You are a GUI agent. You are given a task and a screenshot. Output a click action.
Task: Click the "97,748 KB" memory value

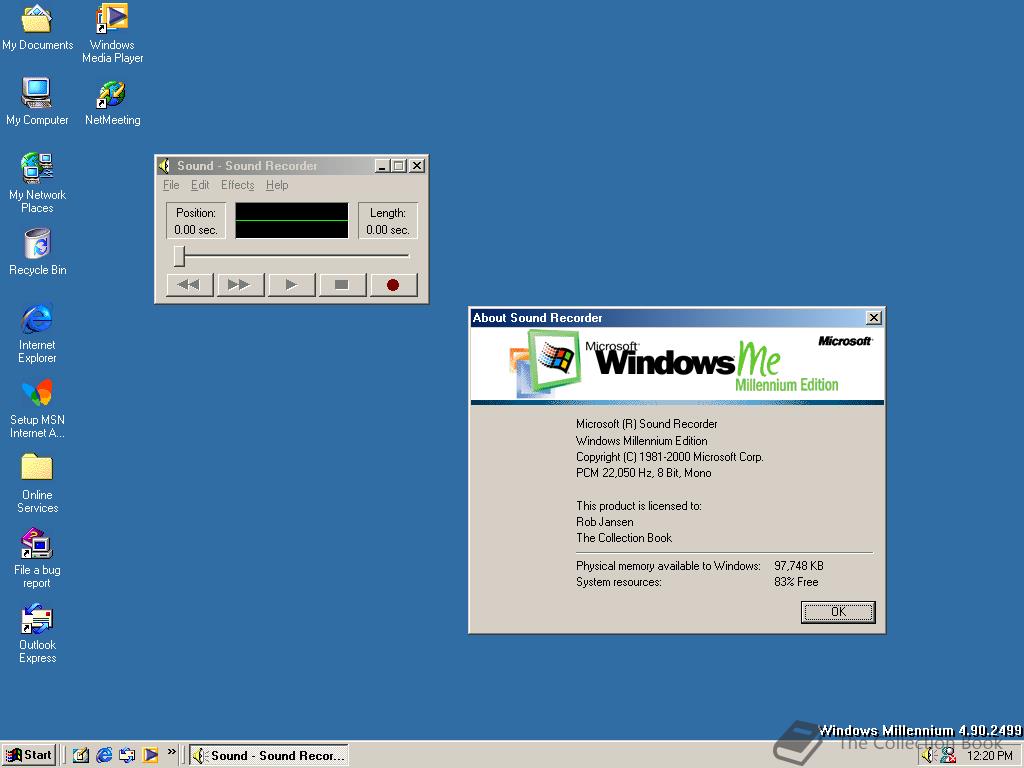tap(799, 566)
